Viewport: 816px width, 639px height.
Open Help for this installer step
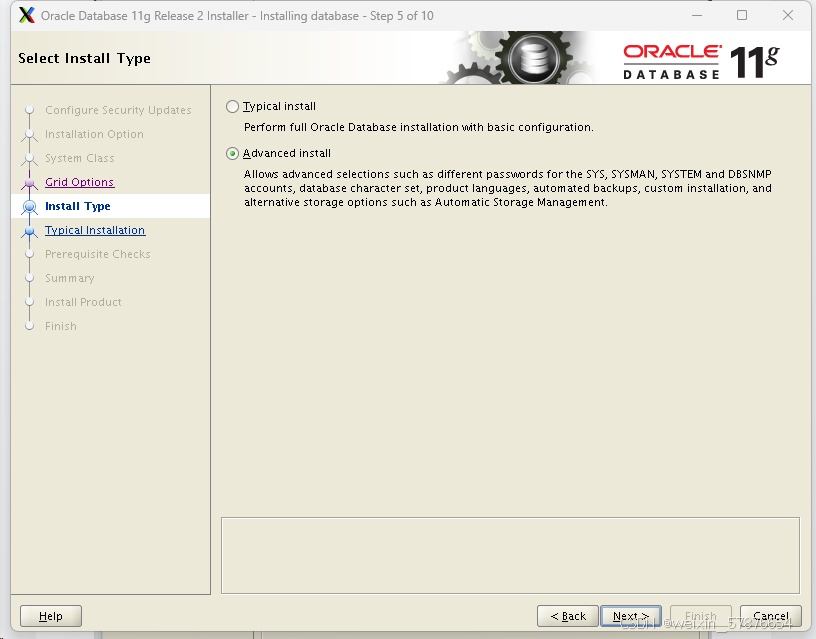[50, 616]
